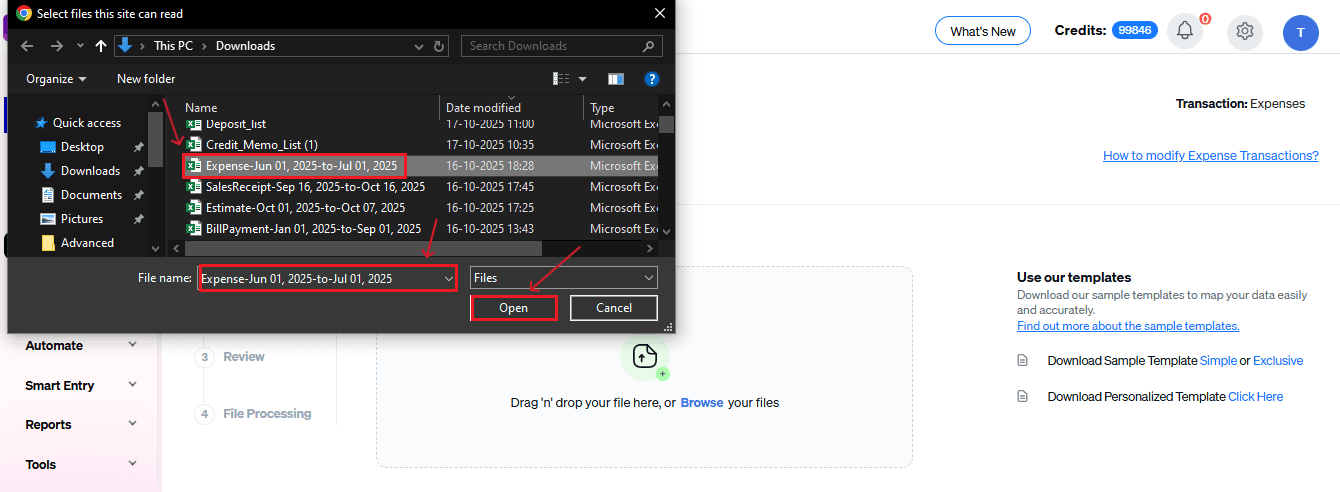Open Documents folder in sidebar

pos(81,195)
